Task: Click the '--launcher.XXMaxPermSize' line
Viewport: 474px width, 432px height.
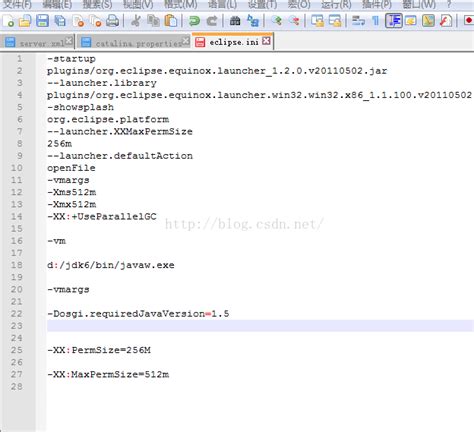Action: pos(120,132)
